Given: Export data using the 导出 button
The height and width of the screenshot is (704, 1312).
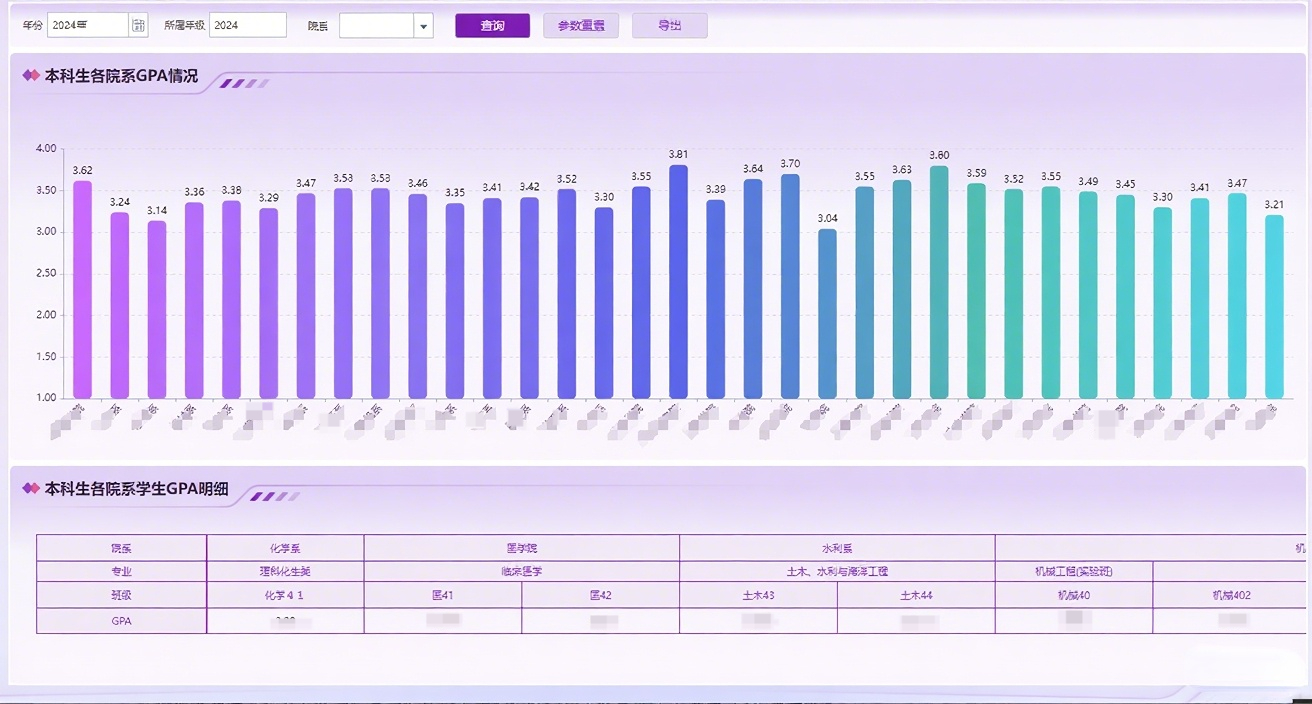Looking at the screenshot, I should 669,26.
